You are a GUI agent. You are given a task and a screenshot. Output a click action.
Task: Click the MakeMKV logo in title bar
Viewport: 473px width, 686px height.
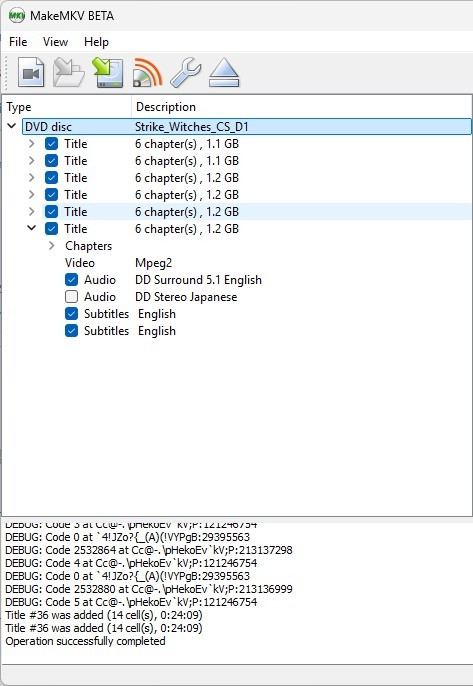(x=17, y=16)
